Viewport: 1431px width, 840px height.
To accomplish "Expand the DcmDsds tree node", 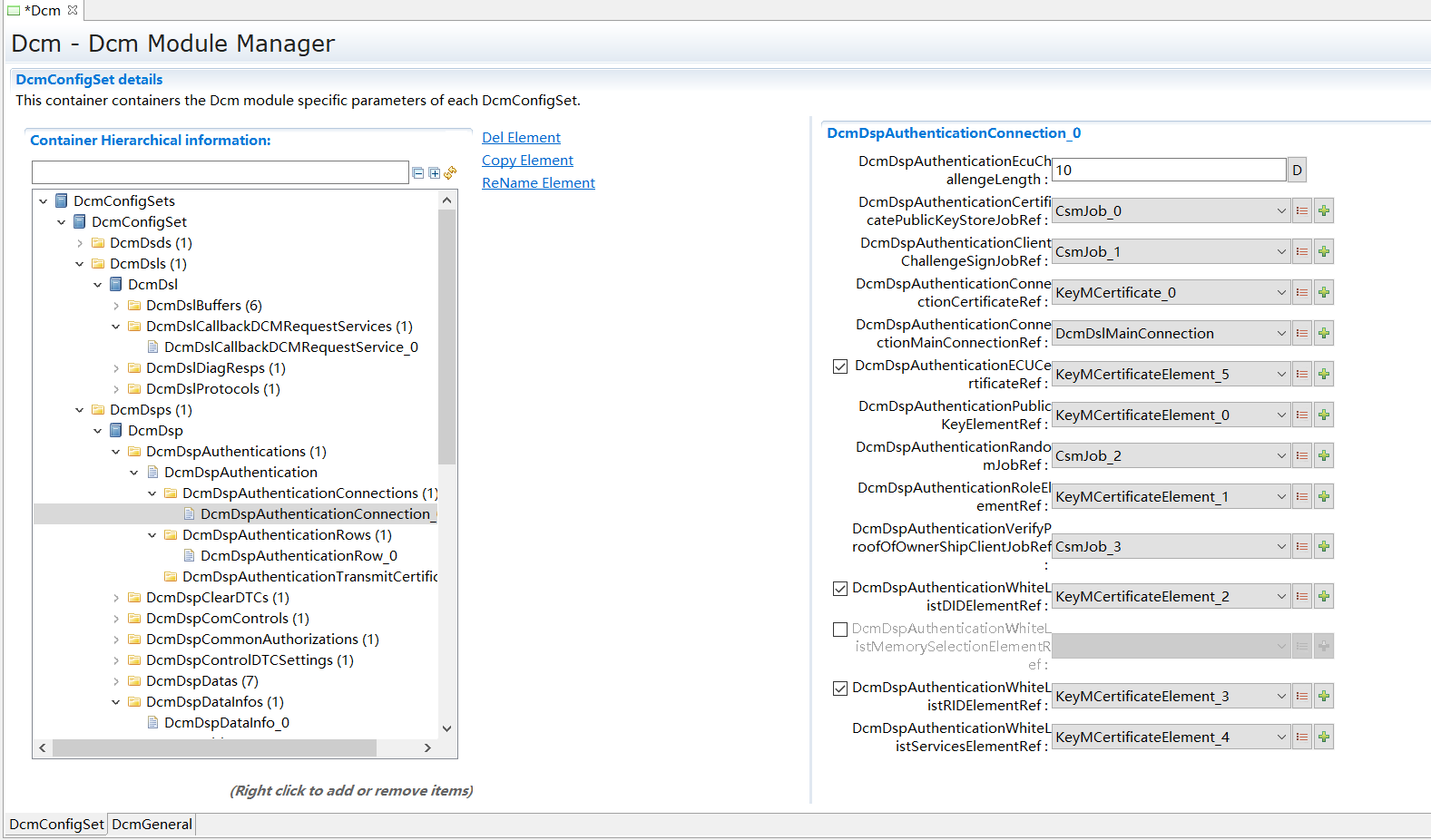I will pos(80,243).
